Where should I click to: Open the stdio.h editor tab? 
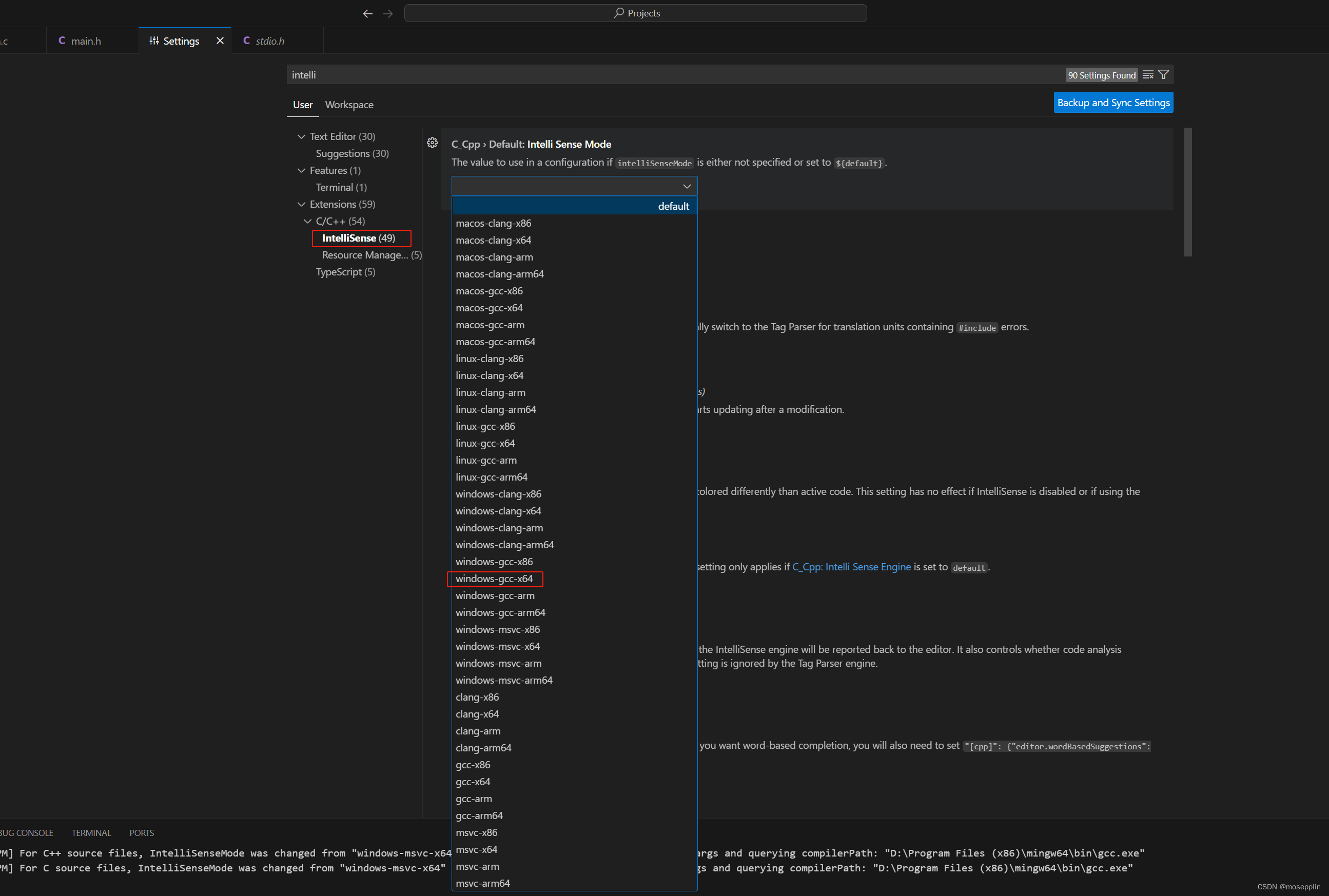tap(270, 41)
